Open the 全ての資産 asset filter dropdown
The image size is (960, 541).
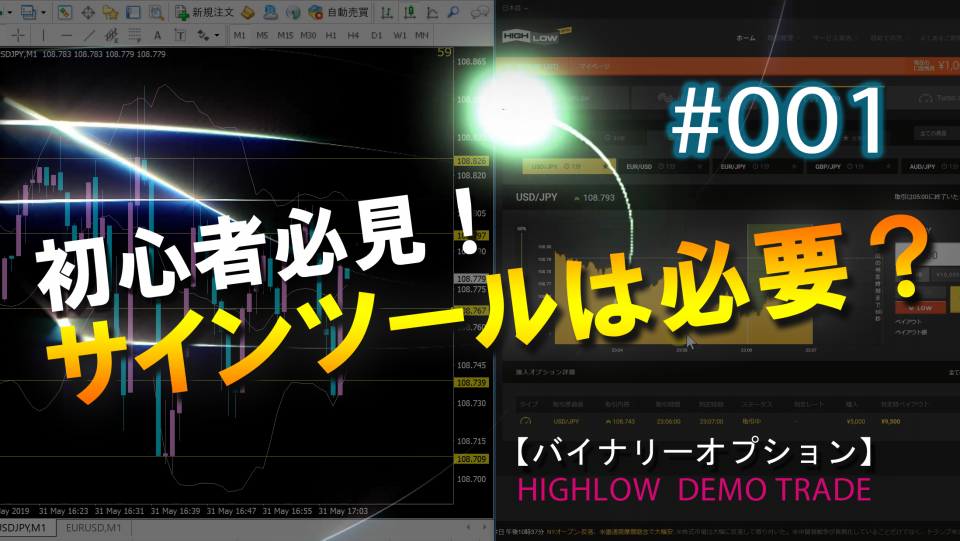coord(935,133)
